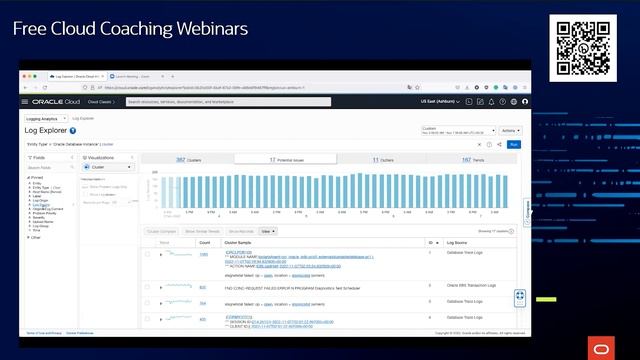Open the query info icon beside Run

point(489,144)
